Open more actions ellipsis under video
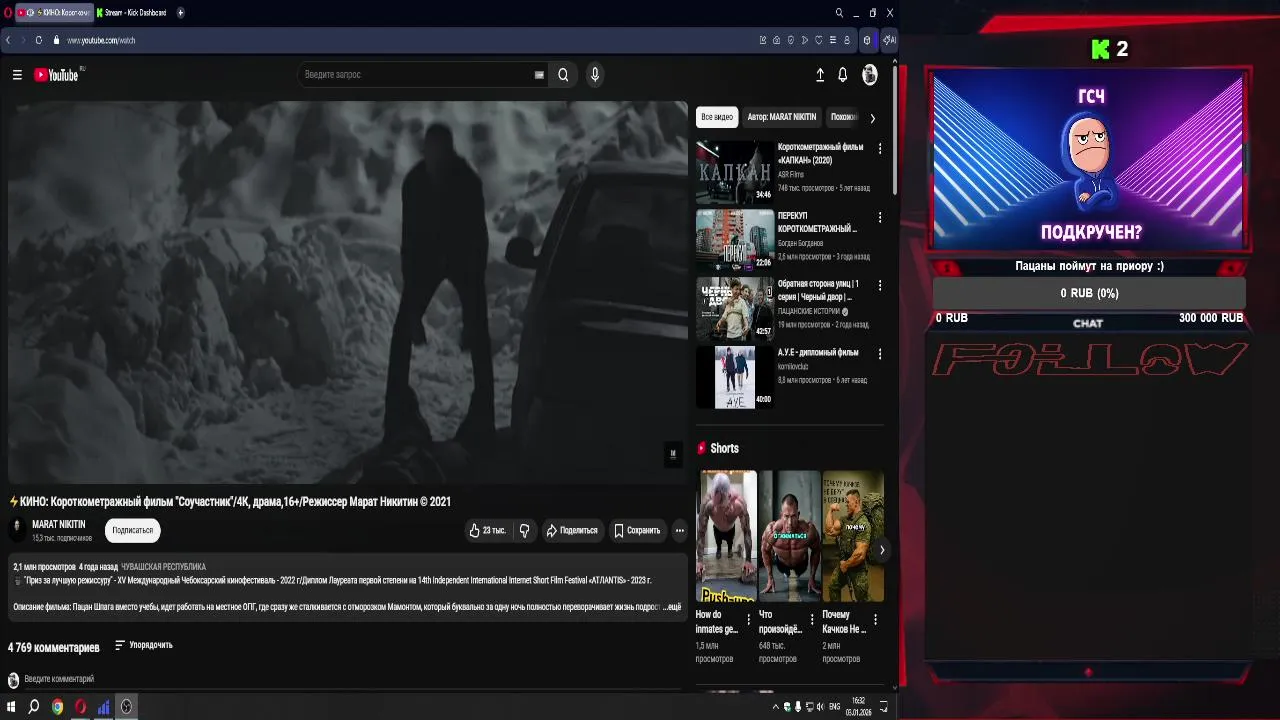 pos(680,531)
